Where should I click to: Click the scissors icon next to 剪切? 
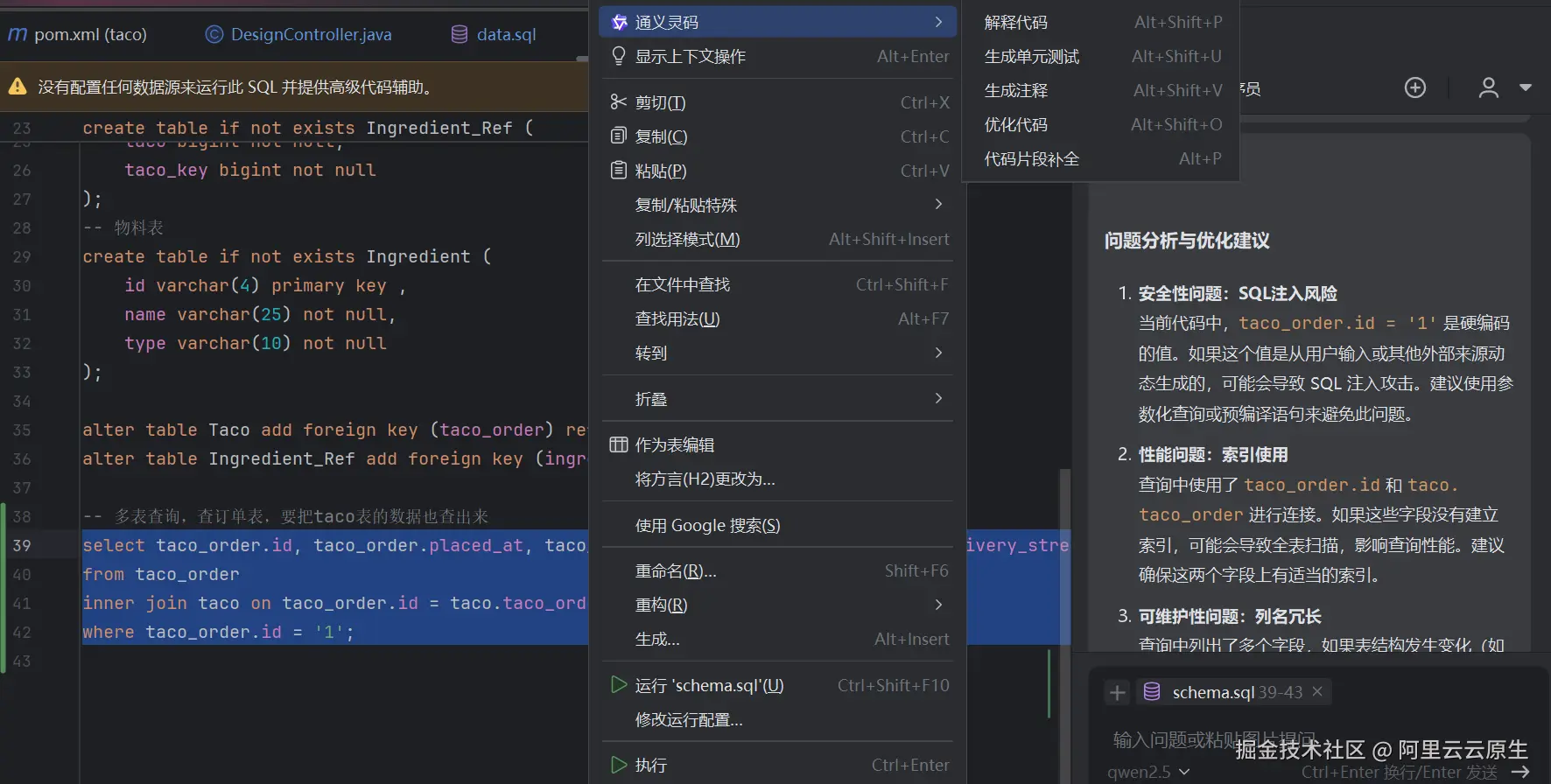click(x=619, y=102)
